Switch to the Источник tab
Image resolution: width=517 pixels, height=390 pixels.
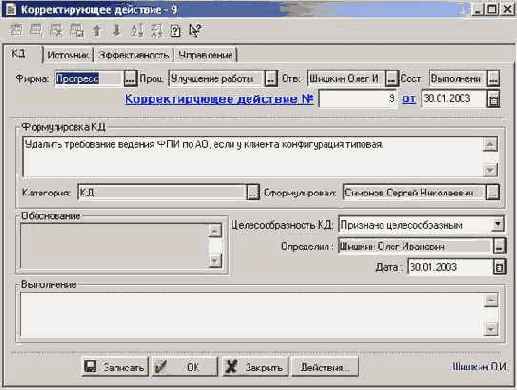coord(68,55)
